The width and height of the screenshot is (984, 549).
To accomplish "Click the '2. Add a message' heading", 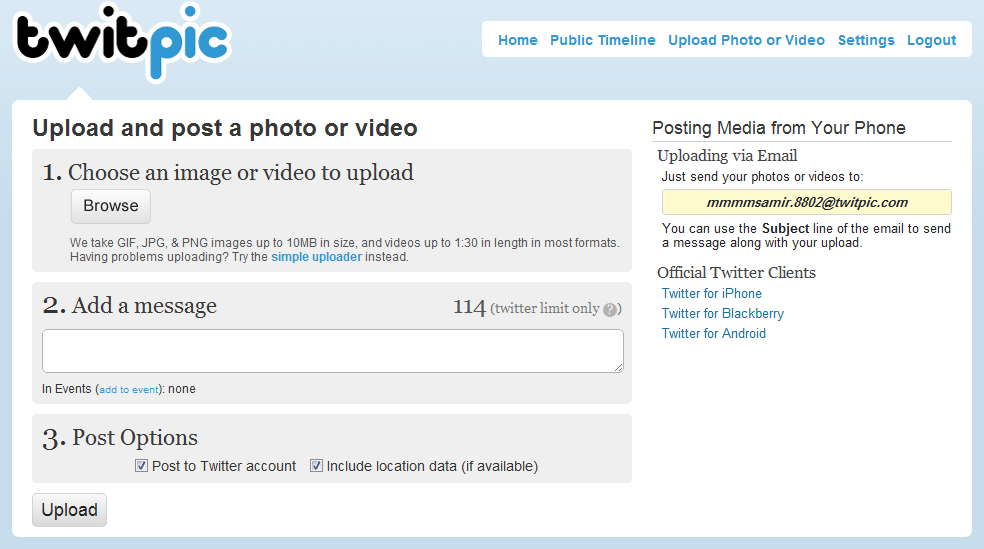I will [130, 306].
